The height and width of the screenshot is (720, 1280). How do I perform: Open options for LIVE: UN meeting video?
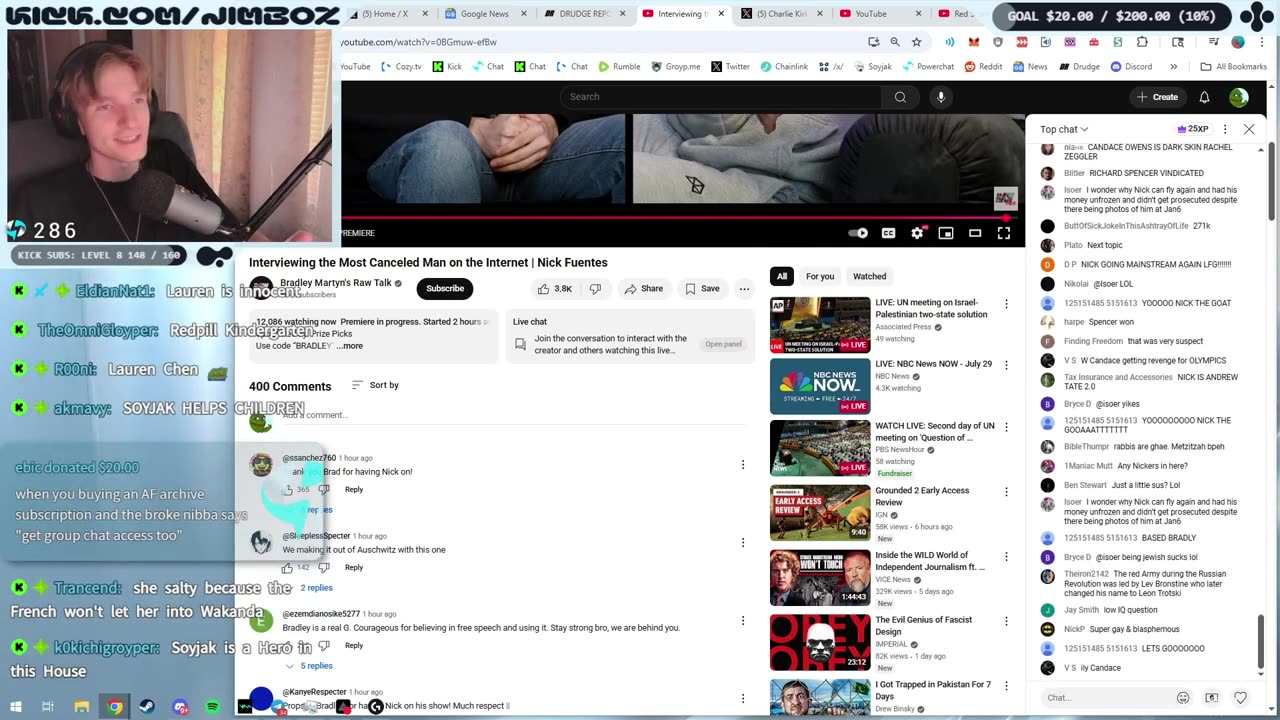1006,304
